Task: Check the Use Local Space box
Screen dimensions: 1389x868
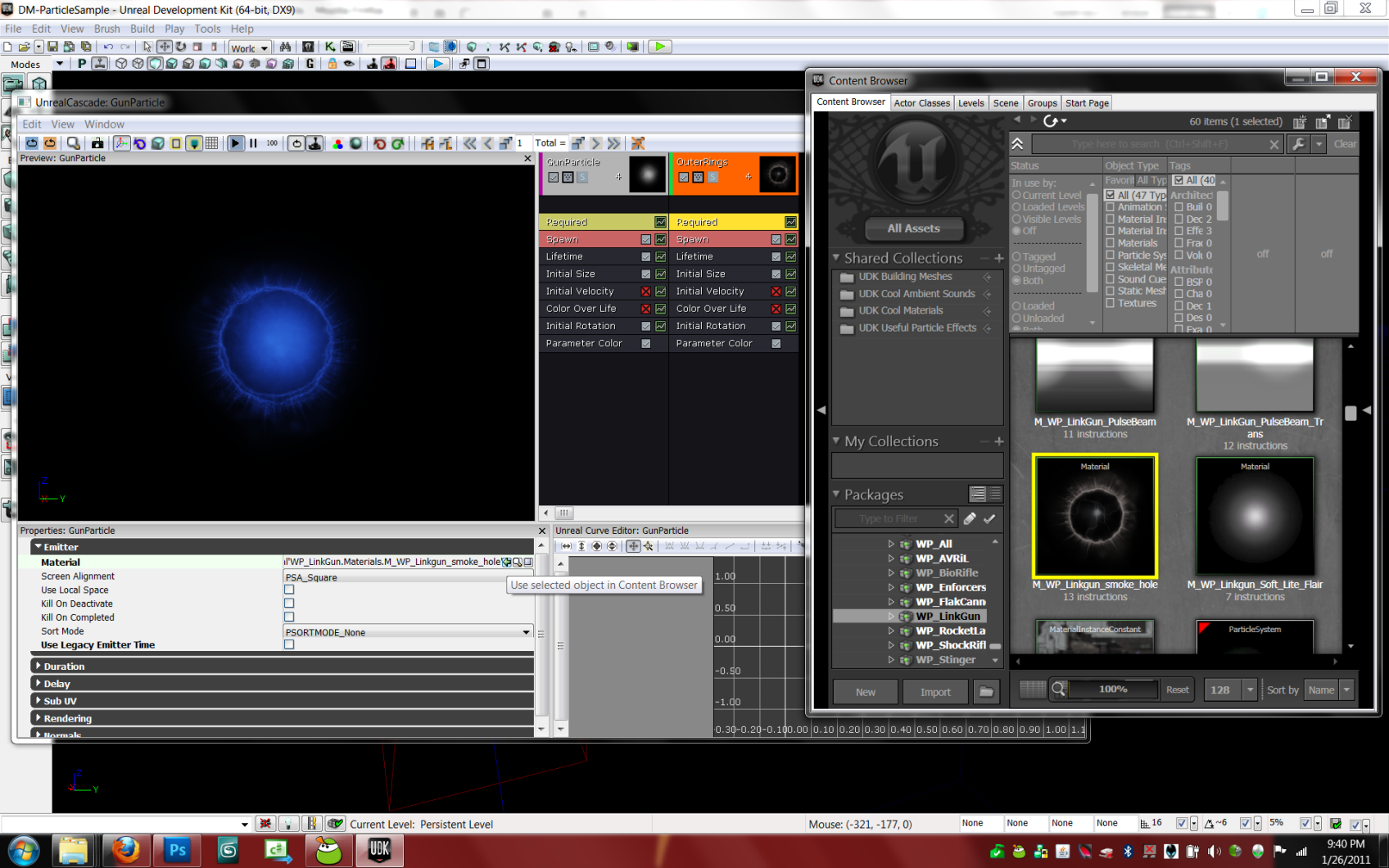Action: point(289,590)
